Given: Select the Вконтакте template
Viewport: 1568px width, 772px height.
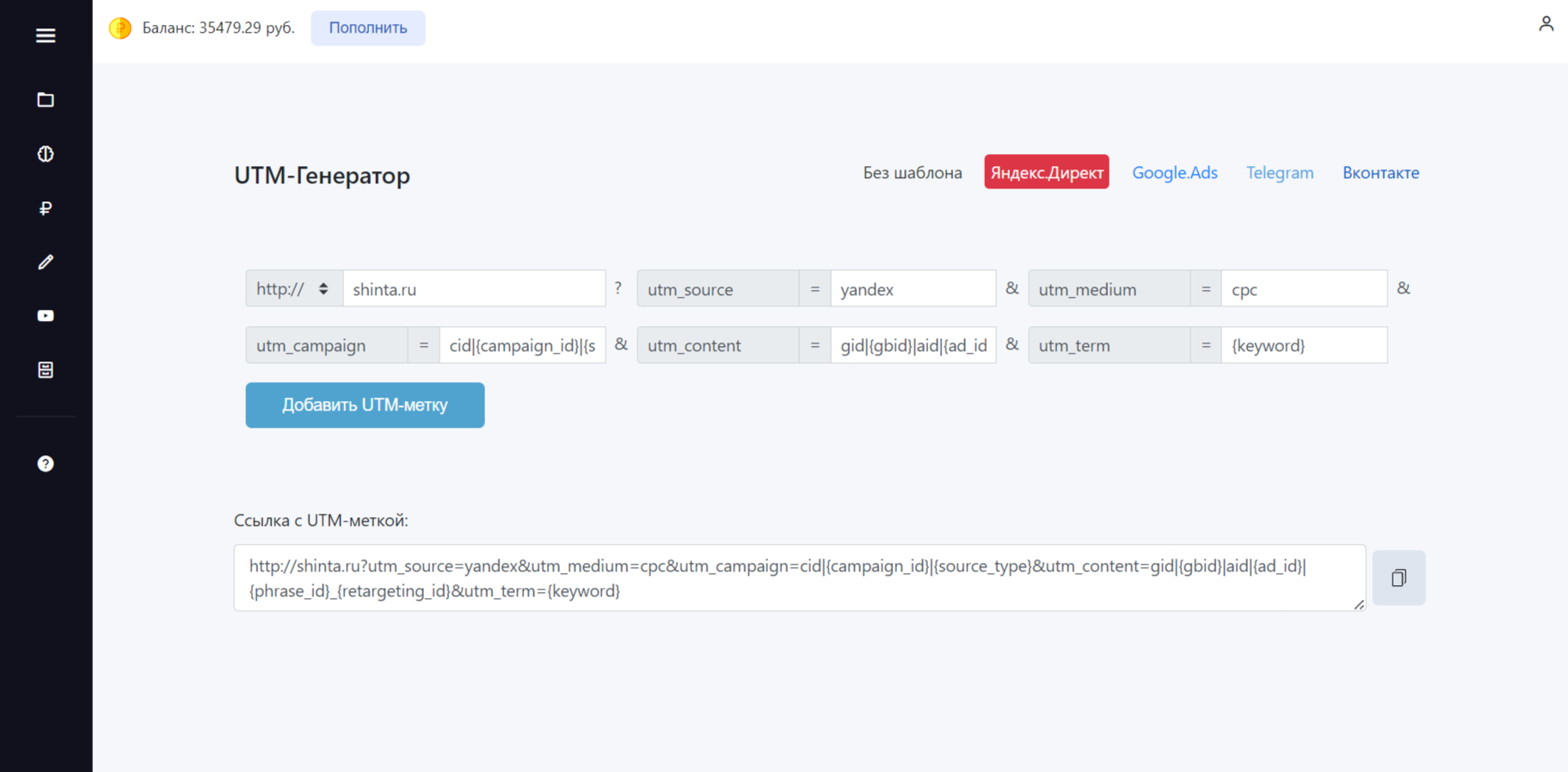Looking at the screenshot, I should [1380, 172].
